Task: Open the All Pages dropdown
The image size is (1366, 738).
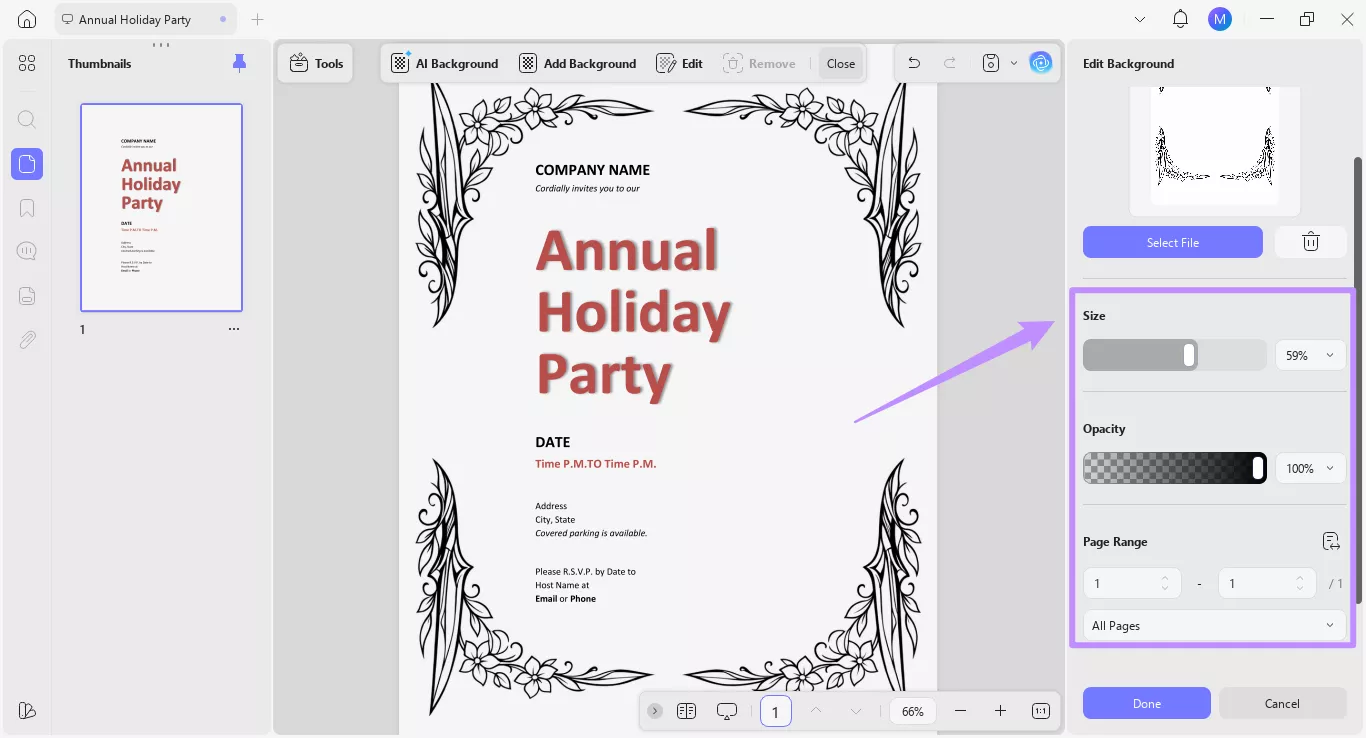Action: tap(1212, 625)
